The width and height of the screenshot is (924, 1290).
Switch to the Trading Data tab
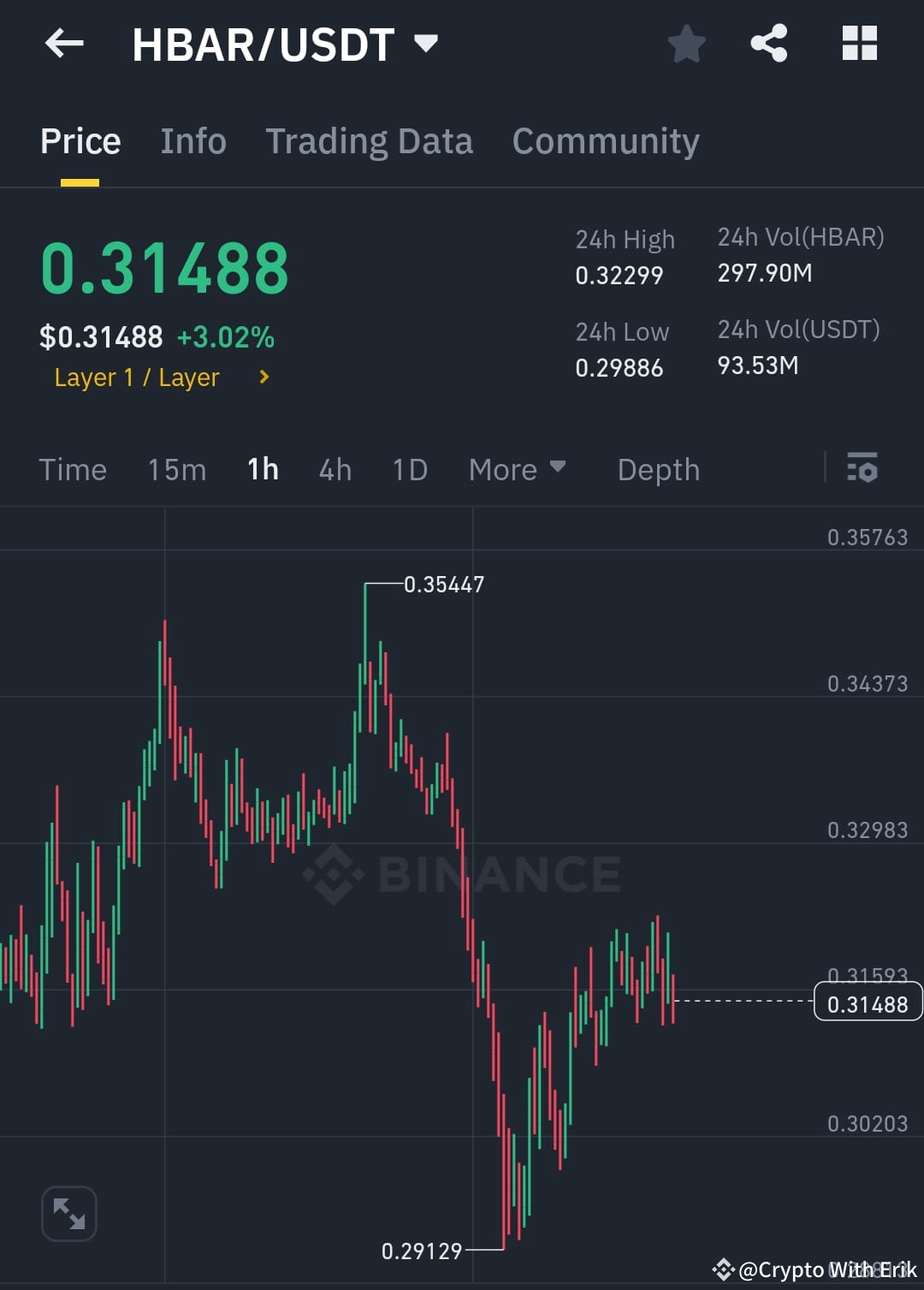(370, 140)
